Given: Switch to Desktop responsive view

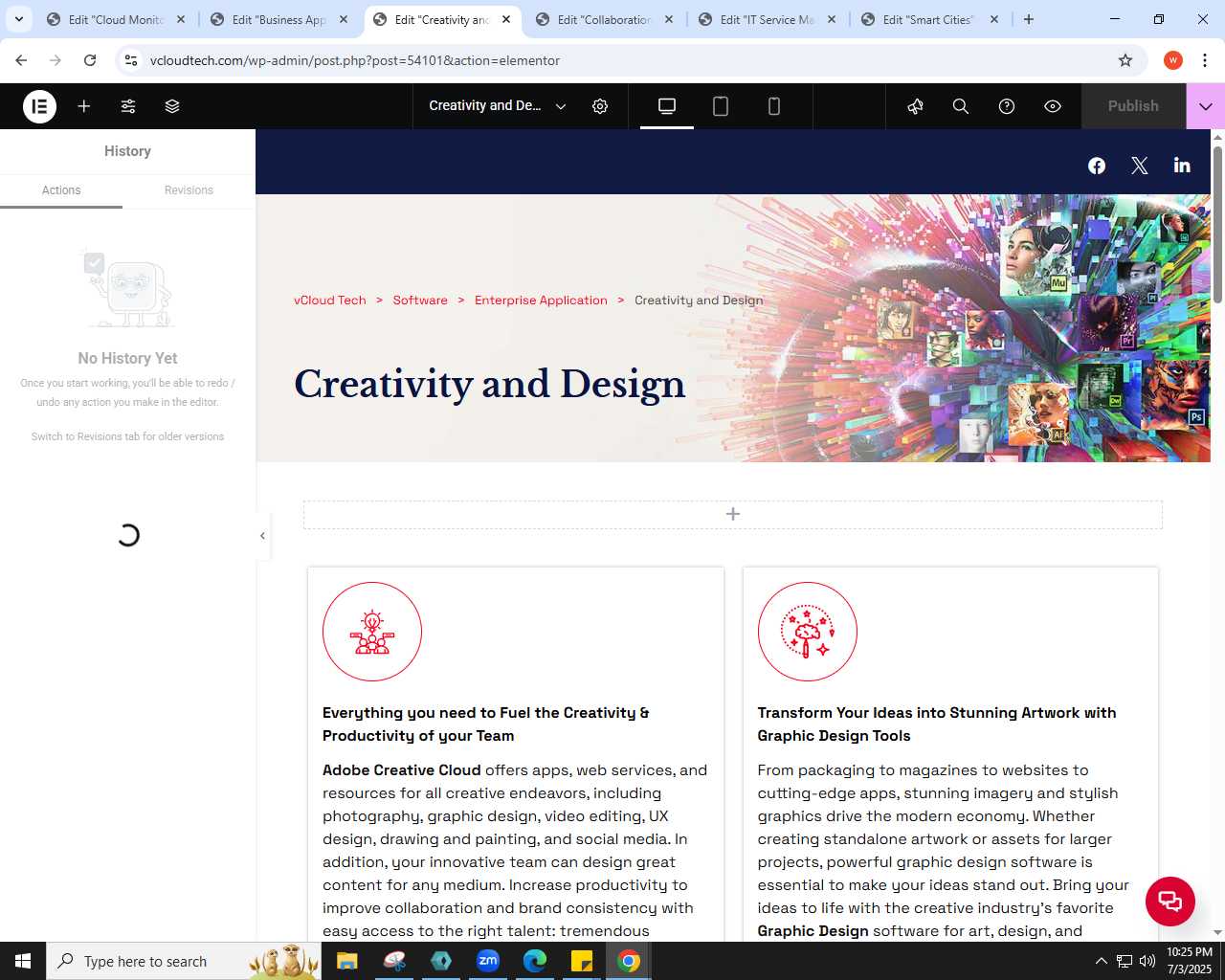Looking at the screenshot, I should (x=667, y=106).
